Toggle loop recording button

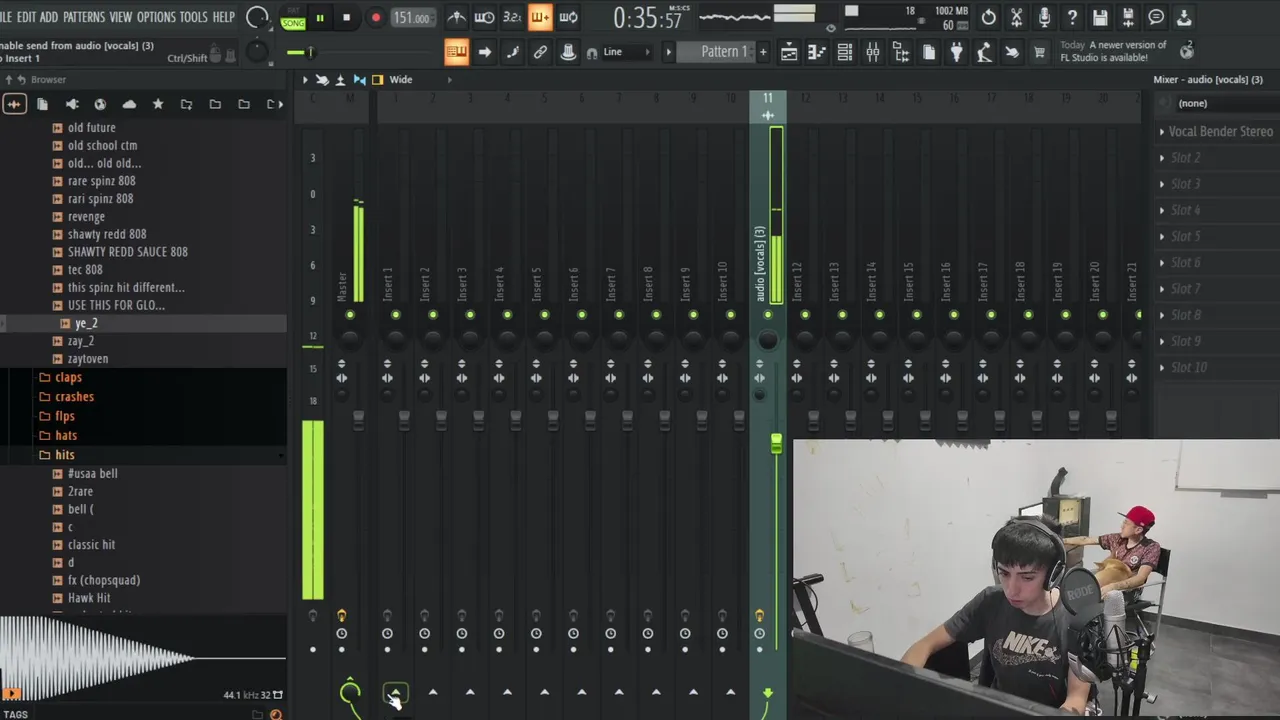[568, 17]
